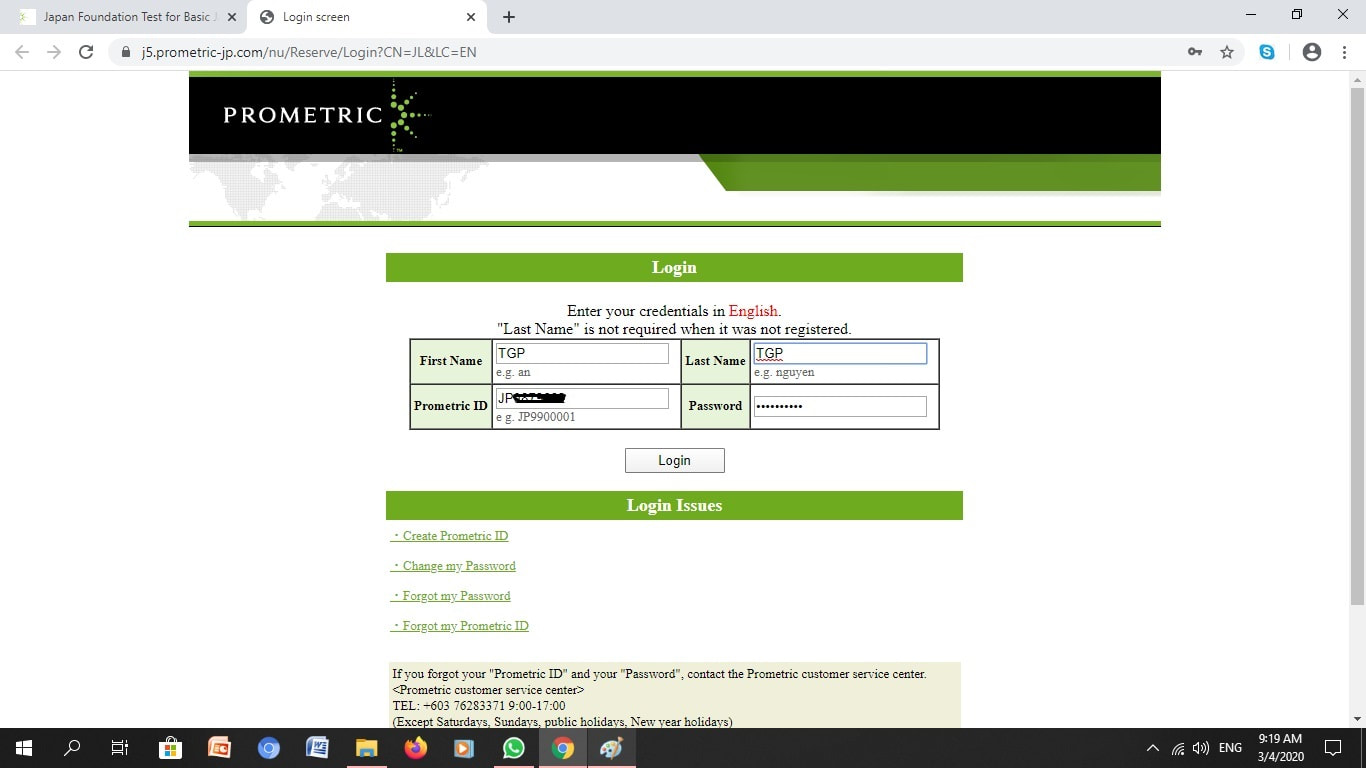Follow the Change my Password link
Image resolution: width=1366 pixels, height=768 pixels.
[454, 566]
